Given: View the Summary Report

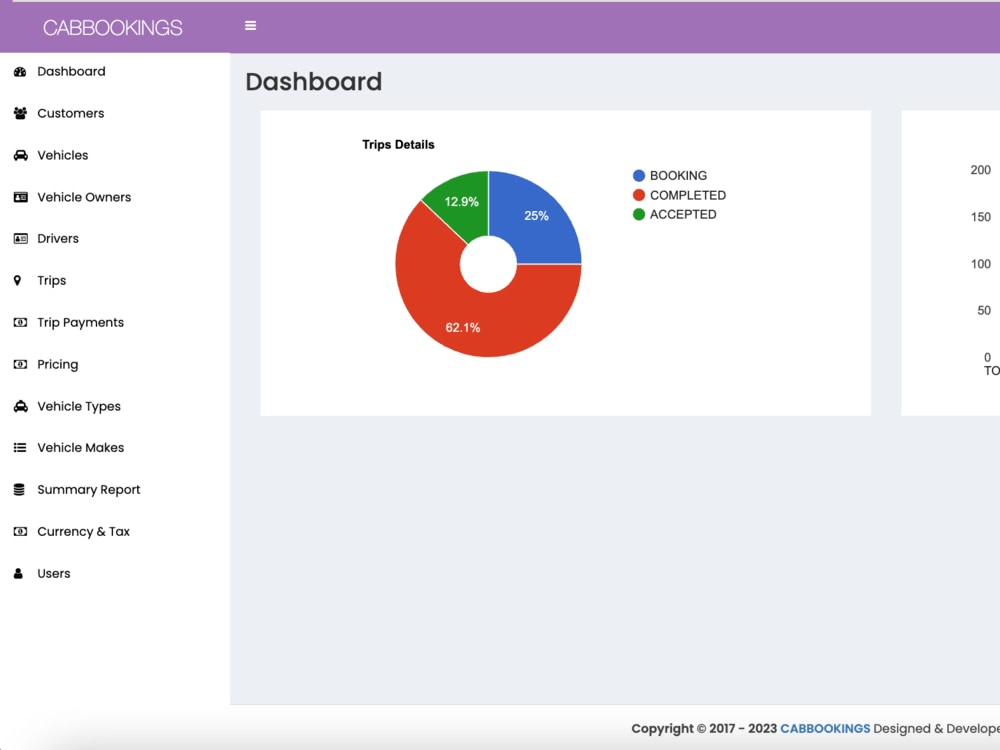Looking at the screenshot, I should tap(89, 490).
